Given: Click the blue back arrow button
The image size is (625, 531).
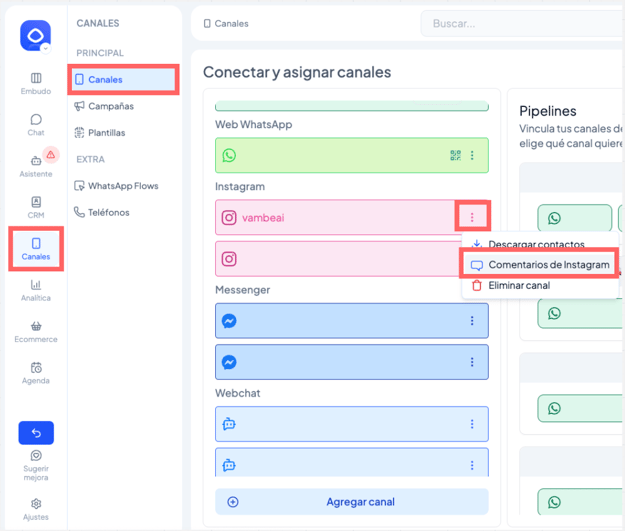Looking at the screenshot, I should coord(36,433).
